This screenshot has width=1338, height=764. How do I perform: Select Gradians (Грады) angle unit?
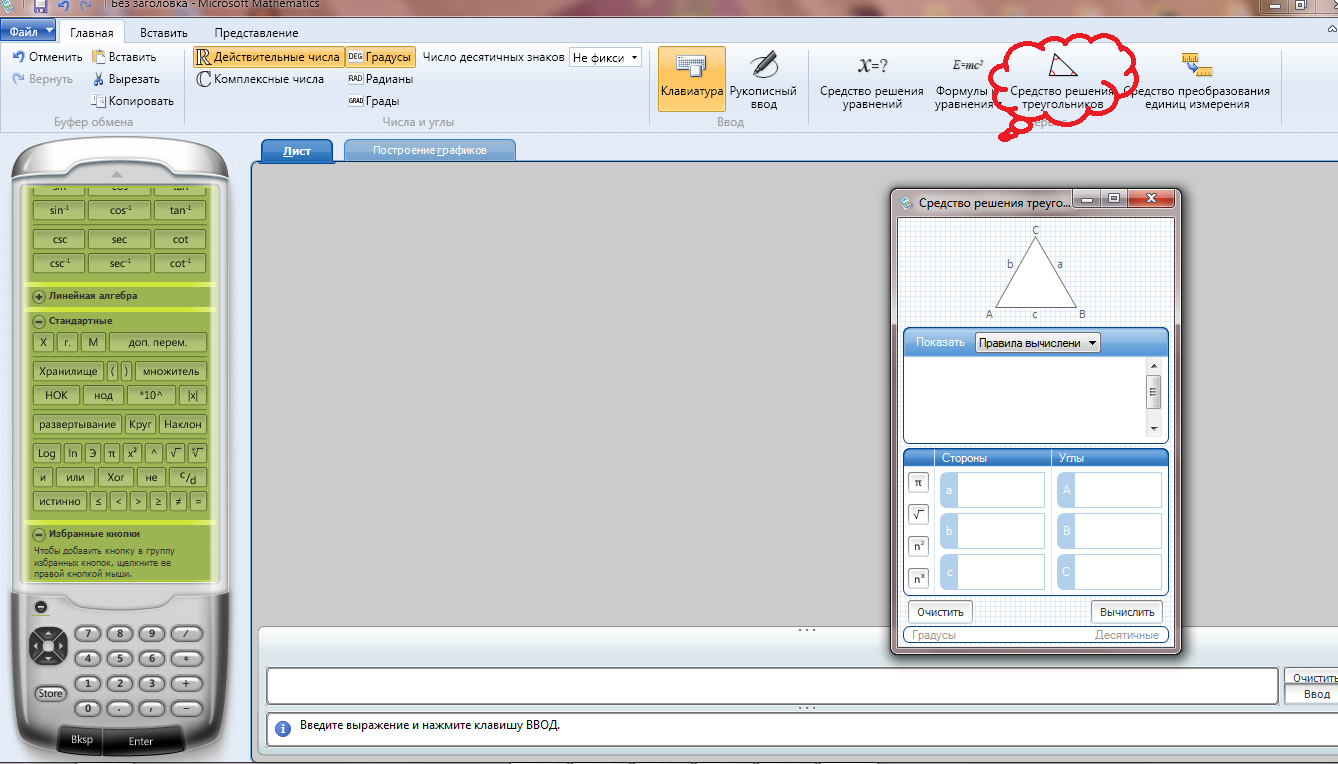374,101
